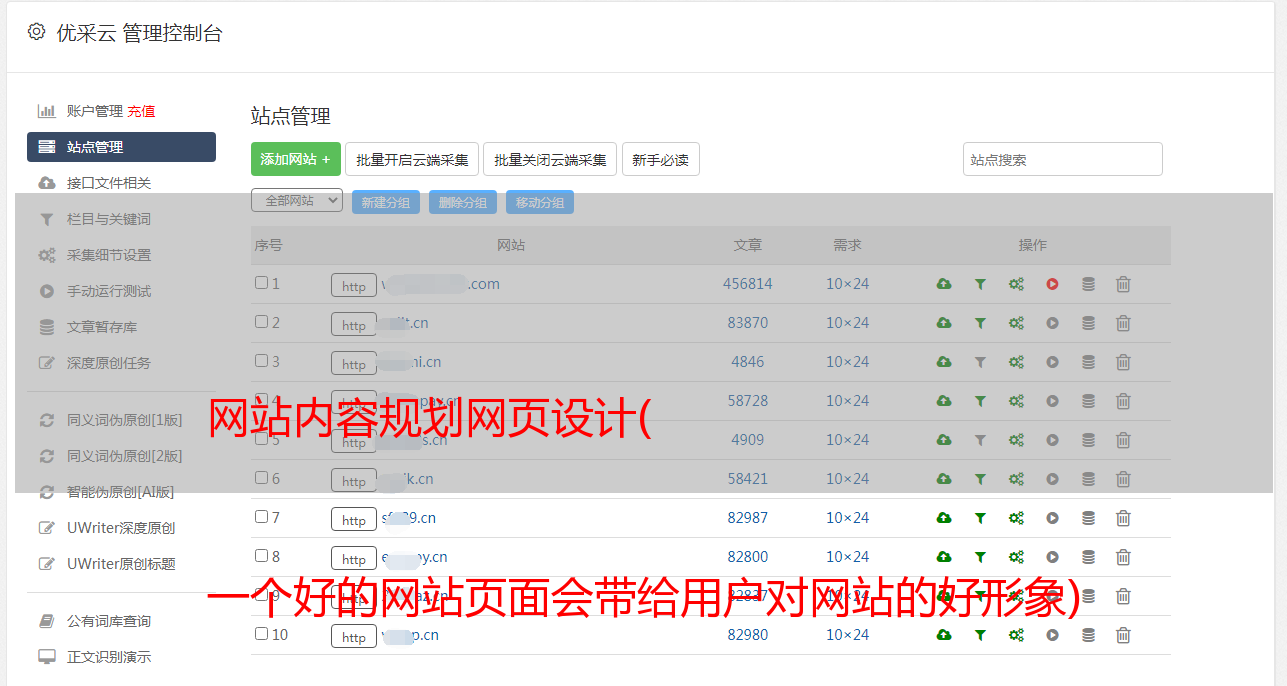The height and width of the screenshot is (686, 1287).
Task: Click the trash icon for the 58421-article site
Action: click(1123, 479)
